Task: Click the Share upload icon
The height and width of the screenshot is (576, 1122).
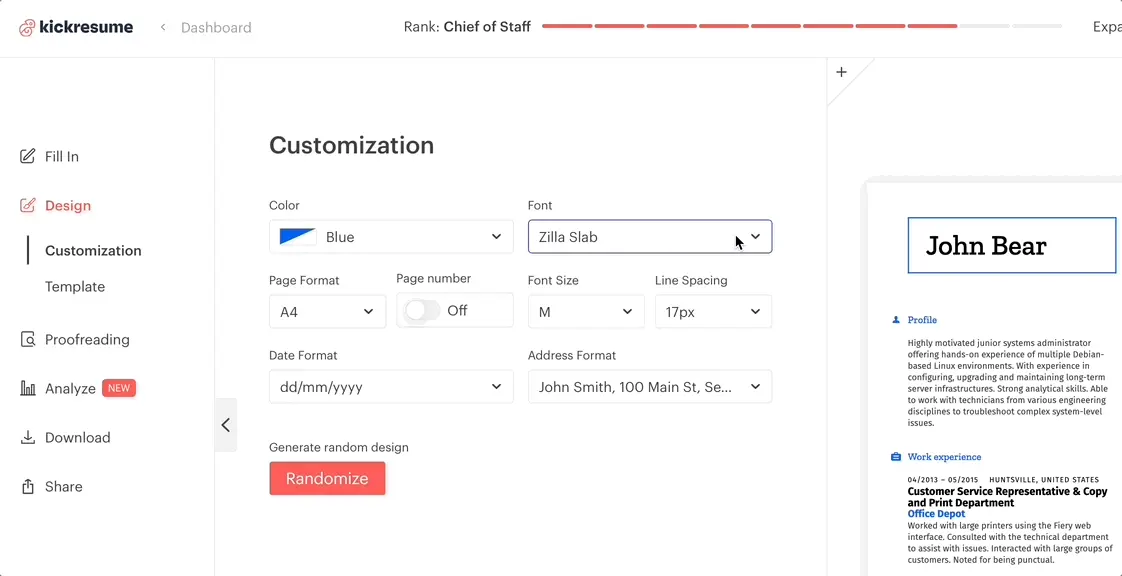Action: (x=28, y=486)
